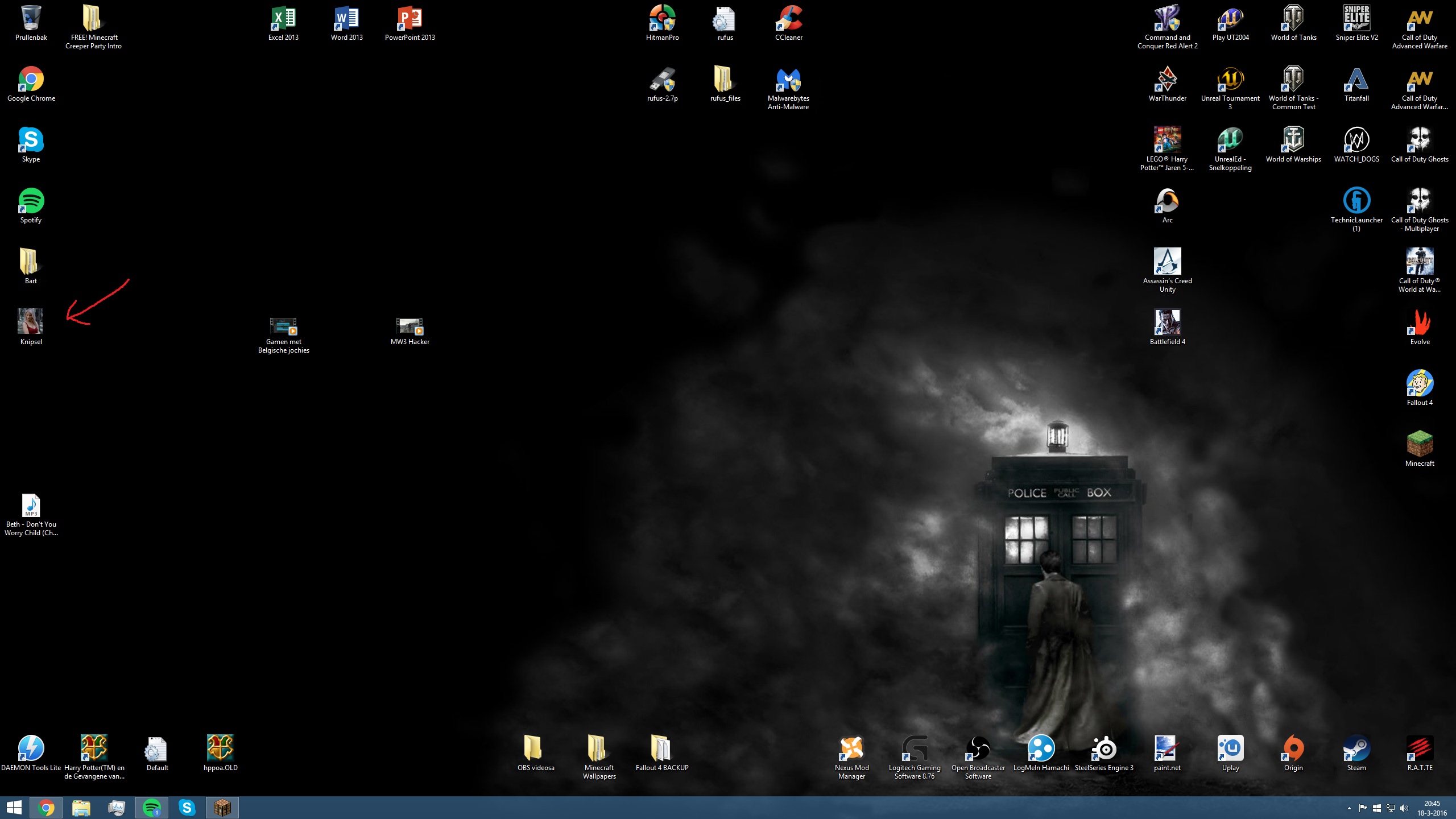Select the MW3 Hacker video file
The height and width of the screenshot is (819, 1456).
(x=409, y=332)
